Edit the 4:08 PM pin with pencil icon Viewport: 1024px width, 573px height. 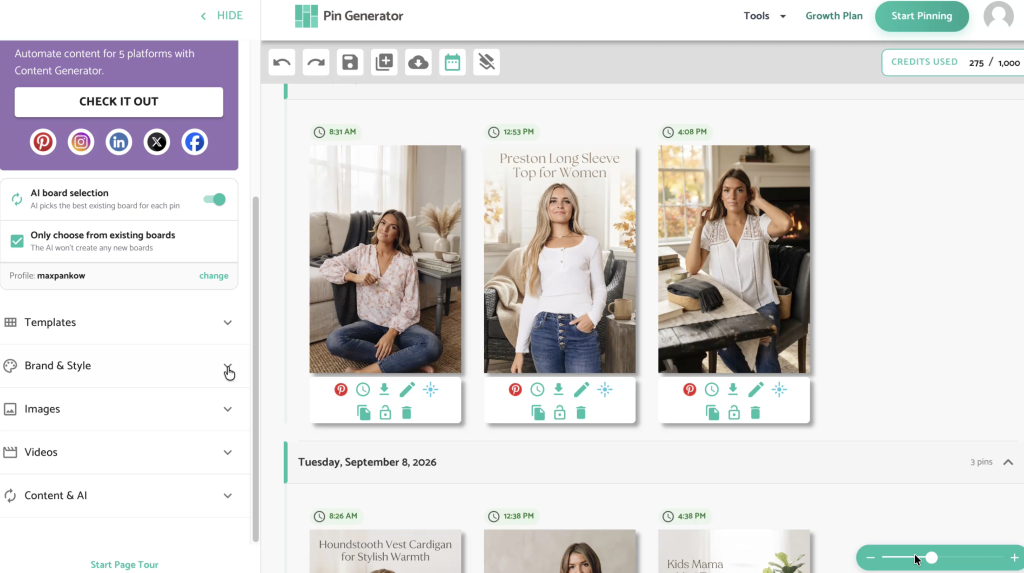point(756,389)
